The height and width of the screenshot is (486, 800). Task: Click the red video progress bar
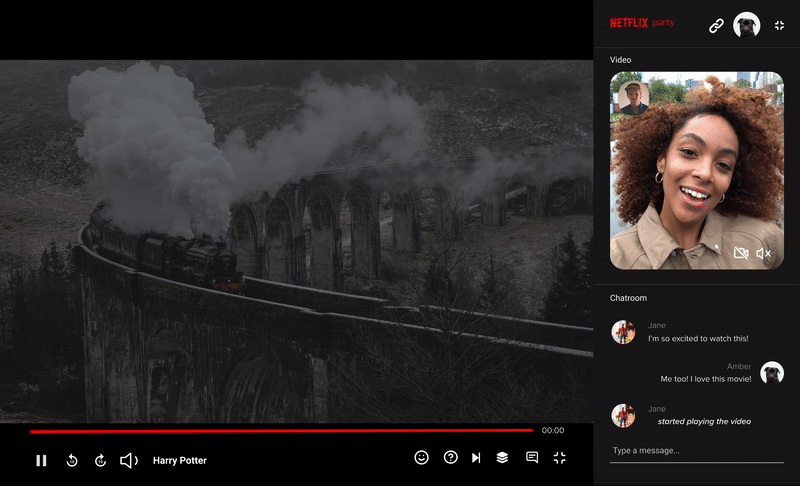point(282,431)
